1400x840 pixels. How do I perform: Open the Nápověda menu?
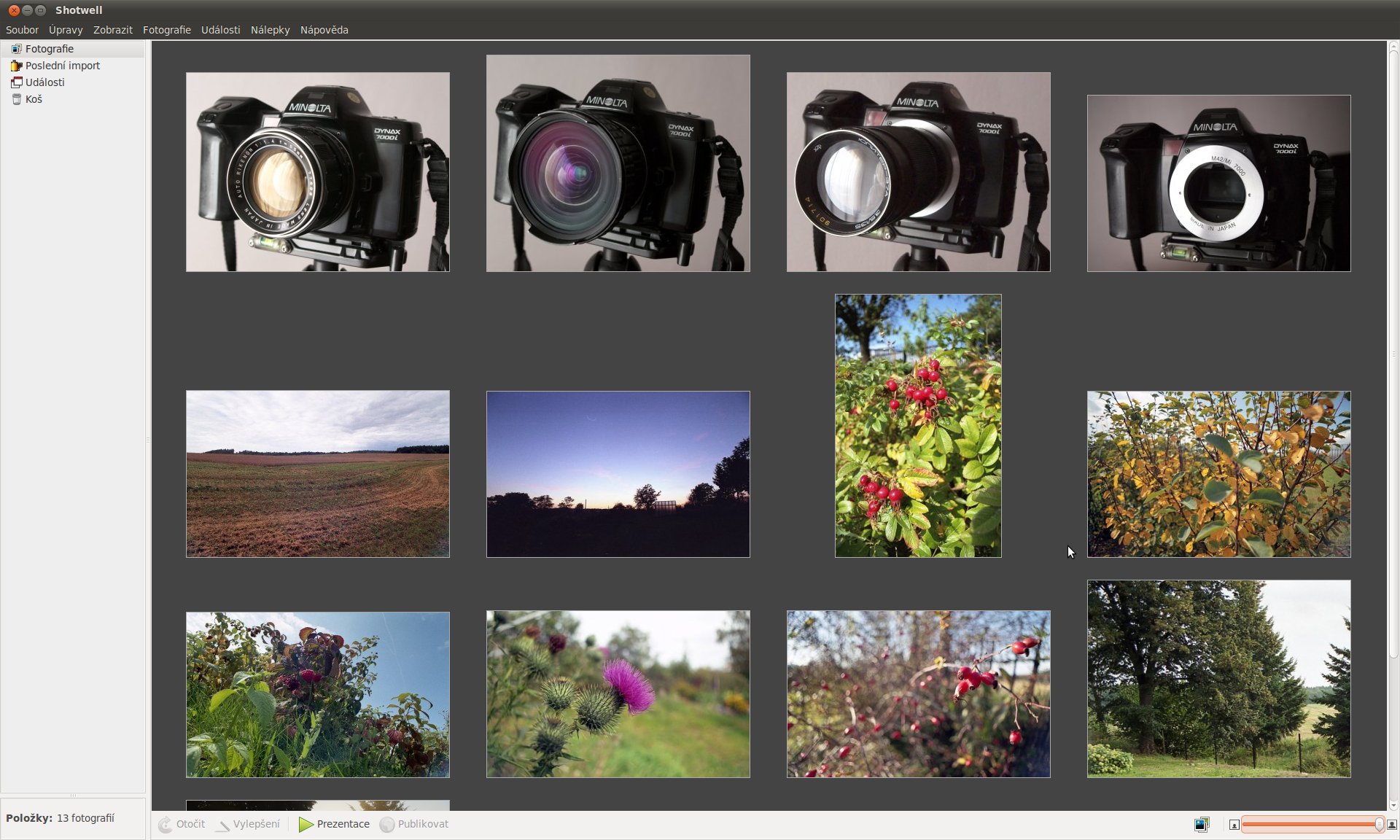click(x=324, y=30)
